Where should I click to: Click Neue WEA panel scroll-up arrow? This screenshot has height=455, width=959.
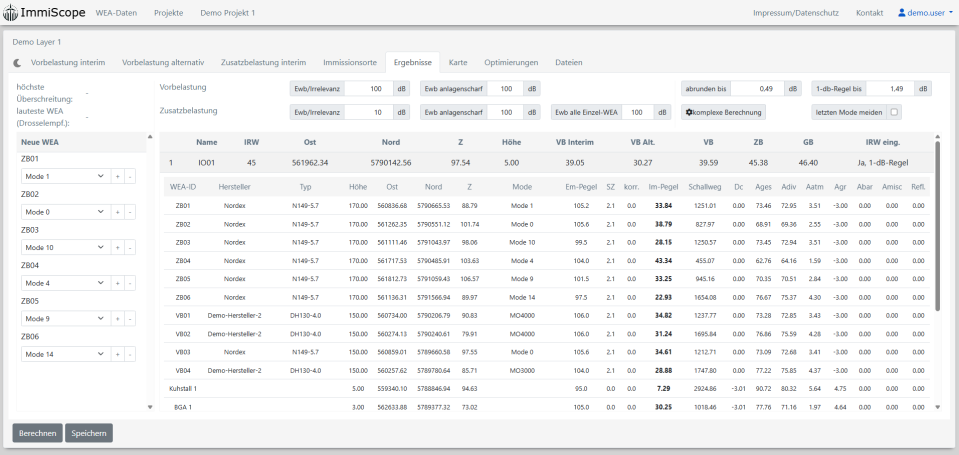(x=150, y=136)
